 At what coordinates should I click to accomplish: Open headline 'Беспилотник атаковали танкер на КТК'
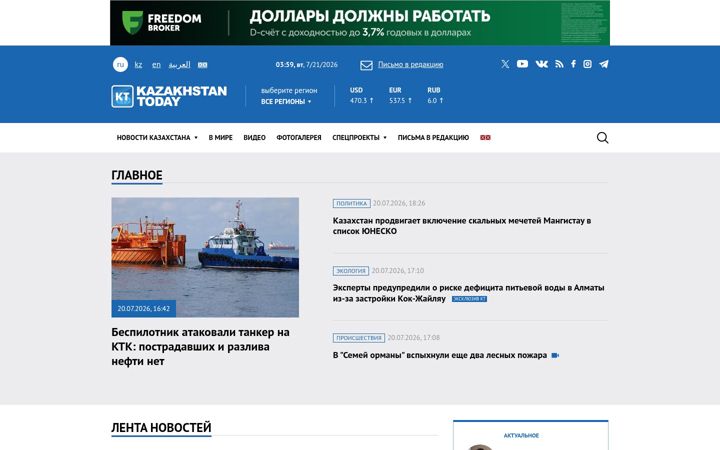pyautogui.click(x=201, y=347)
